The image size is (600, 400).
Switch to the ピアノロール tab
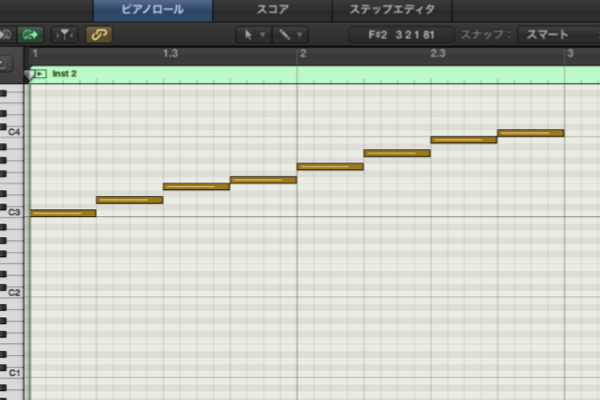coord(153,10)
